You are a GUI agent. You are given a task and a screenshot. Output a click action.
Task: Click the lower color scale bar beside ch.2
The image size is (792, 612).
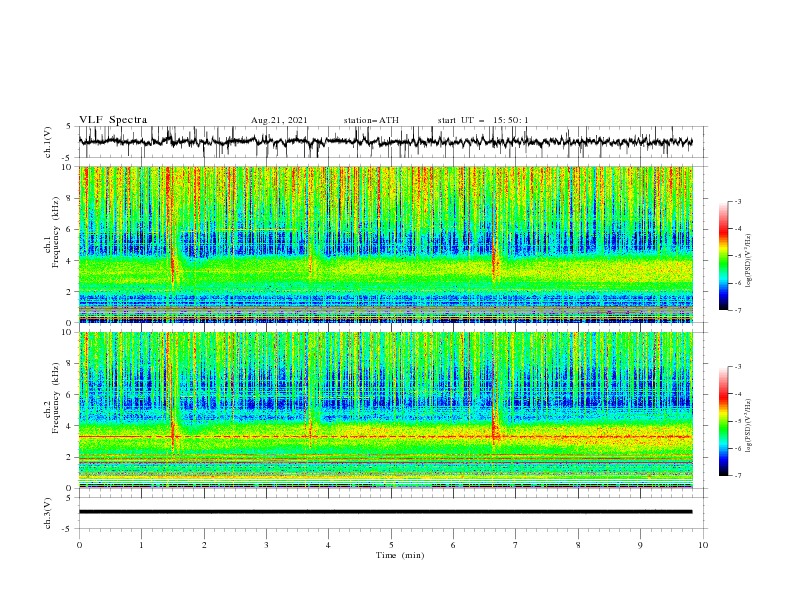[x=723, y=421]
